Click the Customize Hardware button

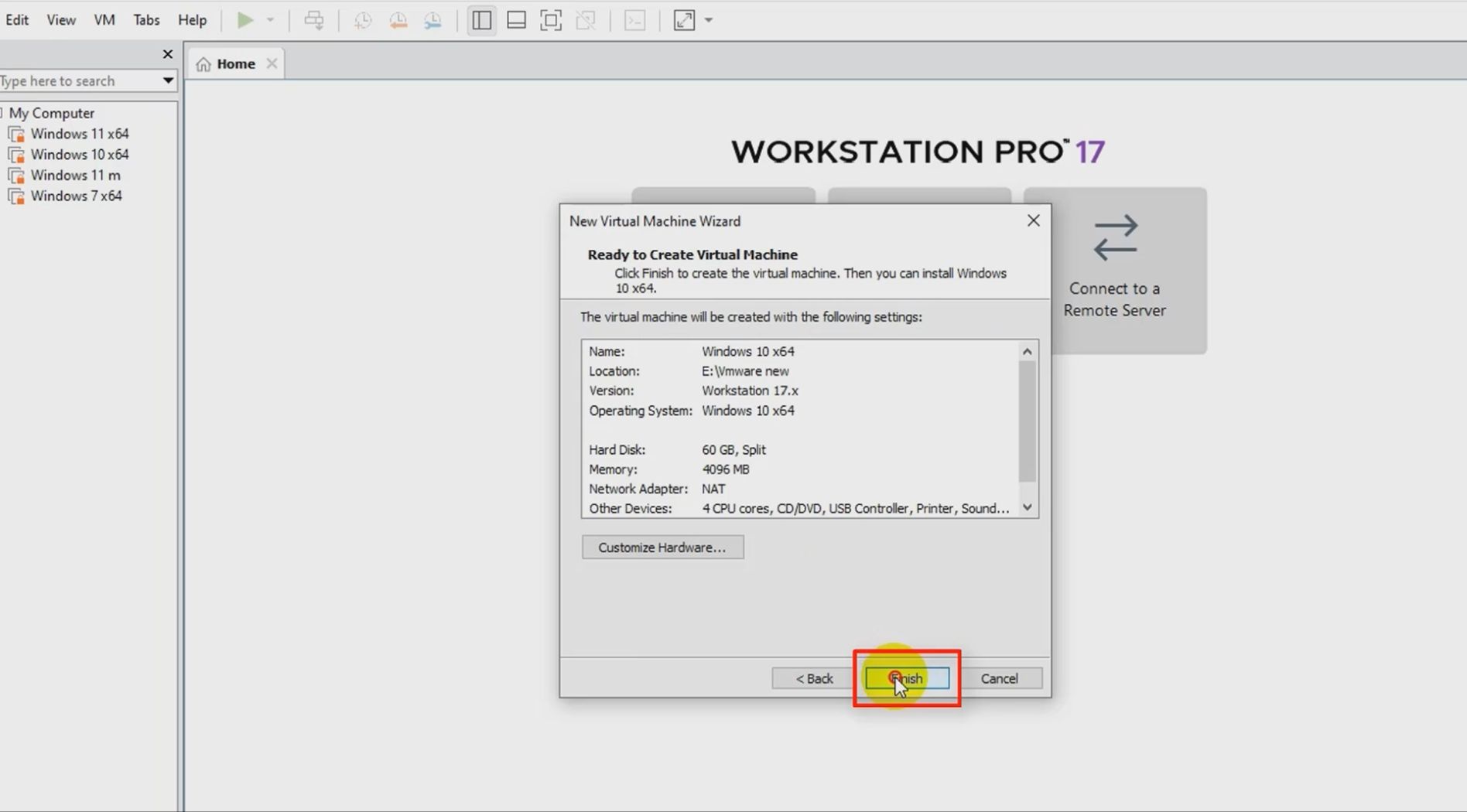[662, 548]
